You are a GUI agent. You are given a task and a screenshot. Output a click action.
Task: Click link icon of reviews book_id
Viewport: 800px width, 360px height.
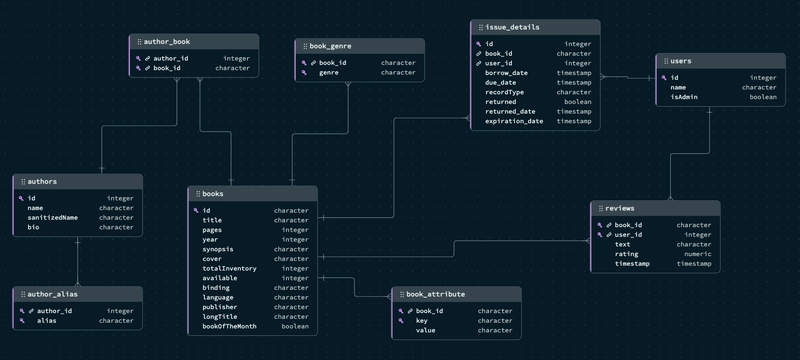pos(609,225)
